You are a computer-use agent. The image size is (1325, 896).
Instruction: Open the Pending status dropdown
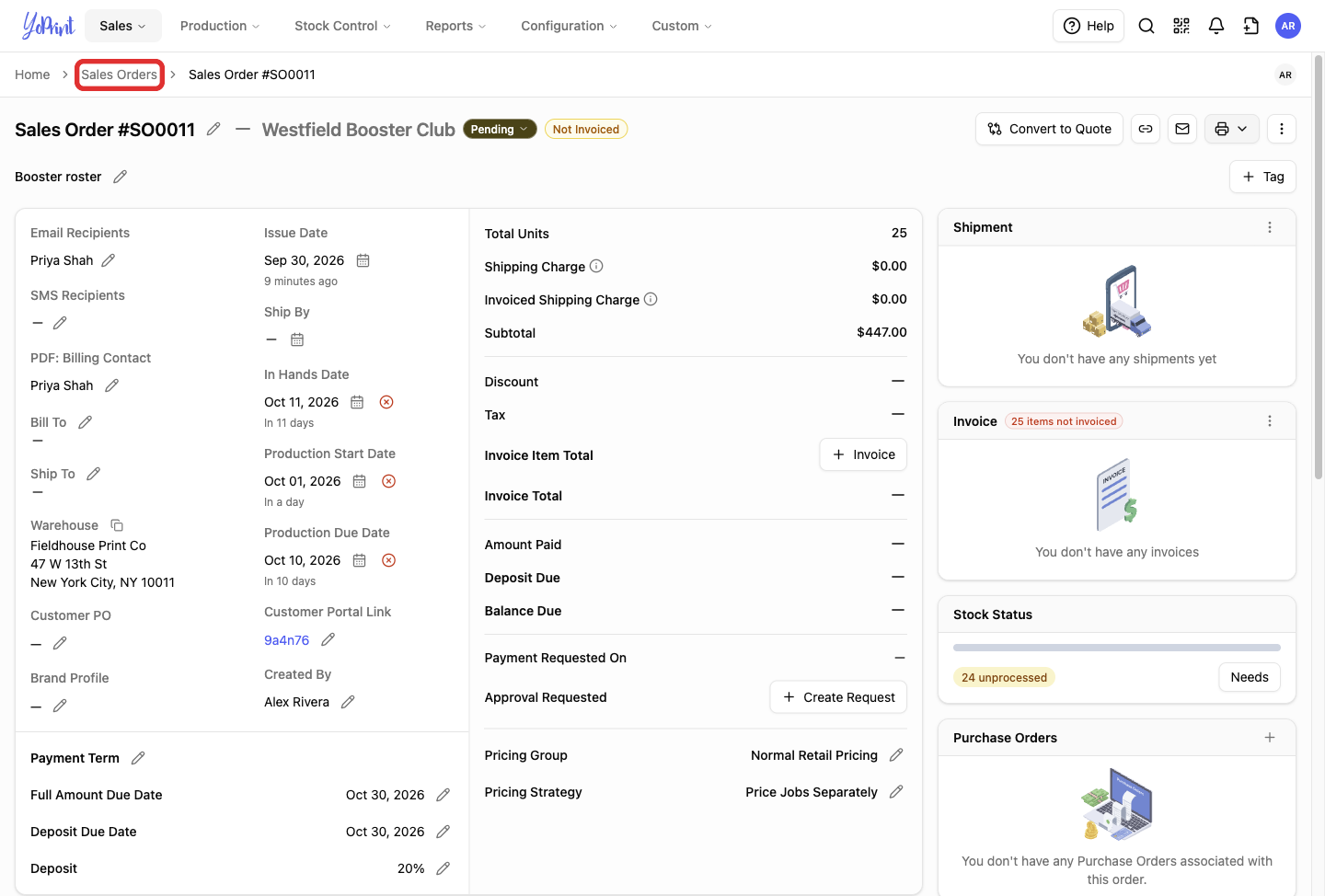[501, 129]
